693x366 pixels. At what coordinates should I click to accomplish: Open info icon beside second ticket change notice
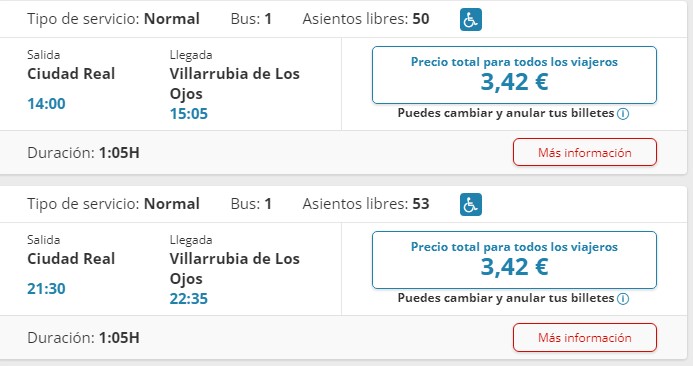coord(623,299)
